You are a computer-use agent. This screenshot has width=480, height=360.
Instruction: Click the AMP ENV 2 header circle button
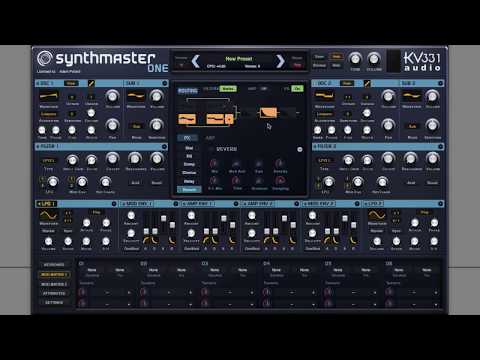297,203
